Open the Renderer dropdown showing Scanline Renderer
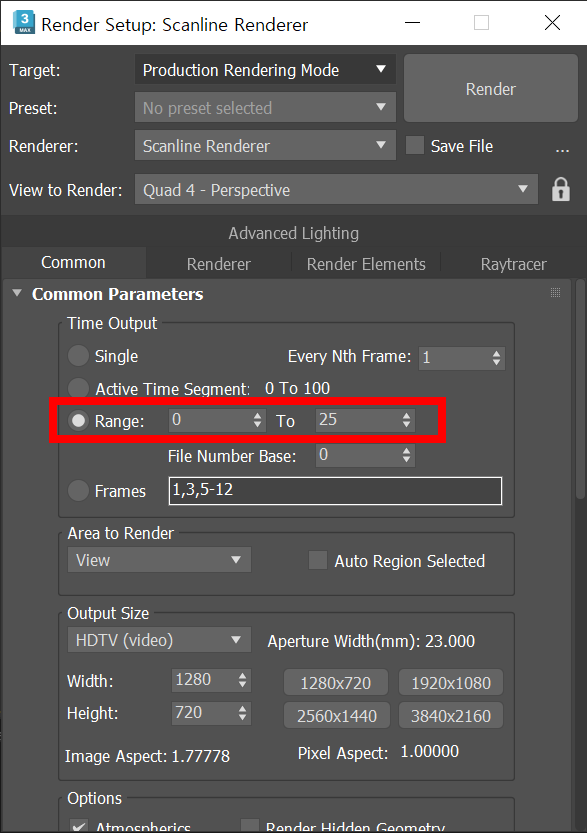This screenshot has height=833, width=587. pos(265,146)
